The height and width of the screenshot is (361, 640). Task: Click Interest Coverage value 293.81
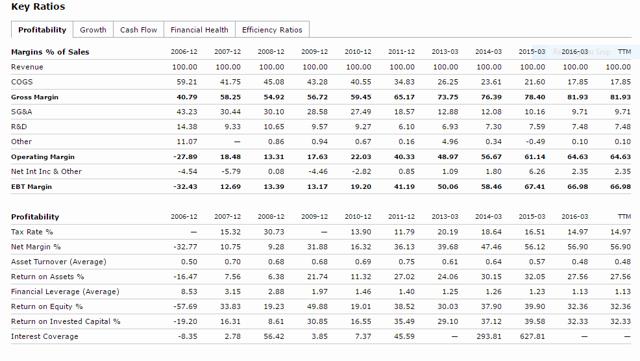click(489, 336)
